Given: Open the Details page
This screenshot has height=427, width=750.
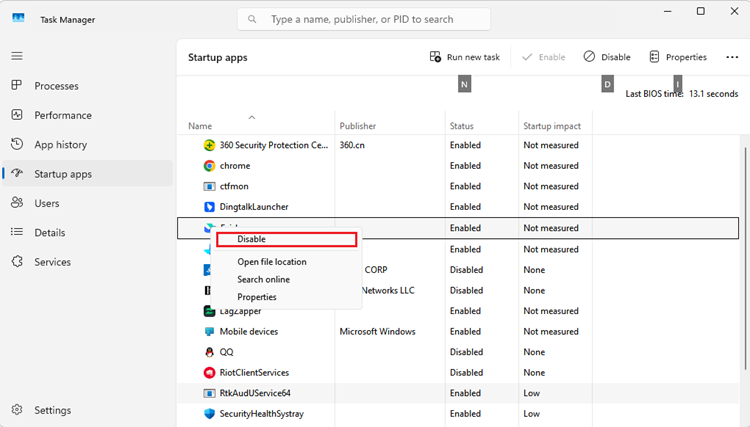Looking at the screenshot, I should point(49,232).
